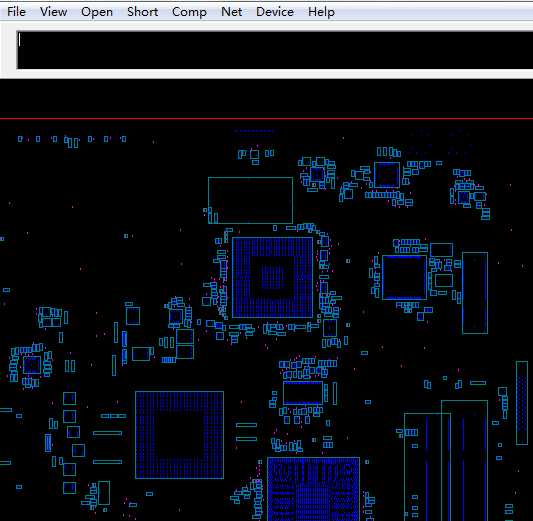Viewport: 533px width, 521px height.
Task: Click the dotted blue pin row above the board
Action: tap(254, 131)
